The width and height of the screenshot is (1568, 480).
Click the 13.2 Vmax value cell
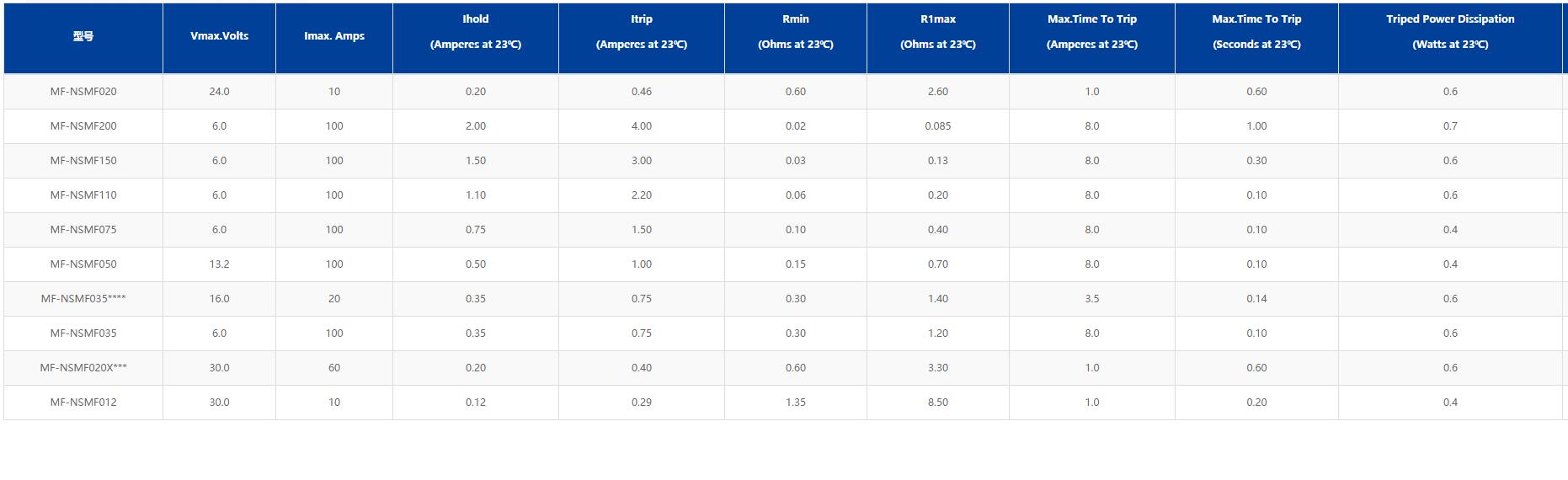(x=219, y=264)
